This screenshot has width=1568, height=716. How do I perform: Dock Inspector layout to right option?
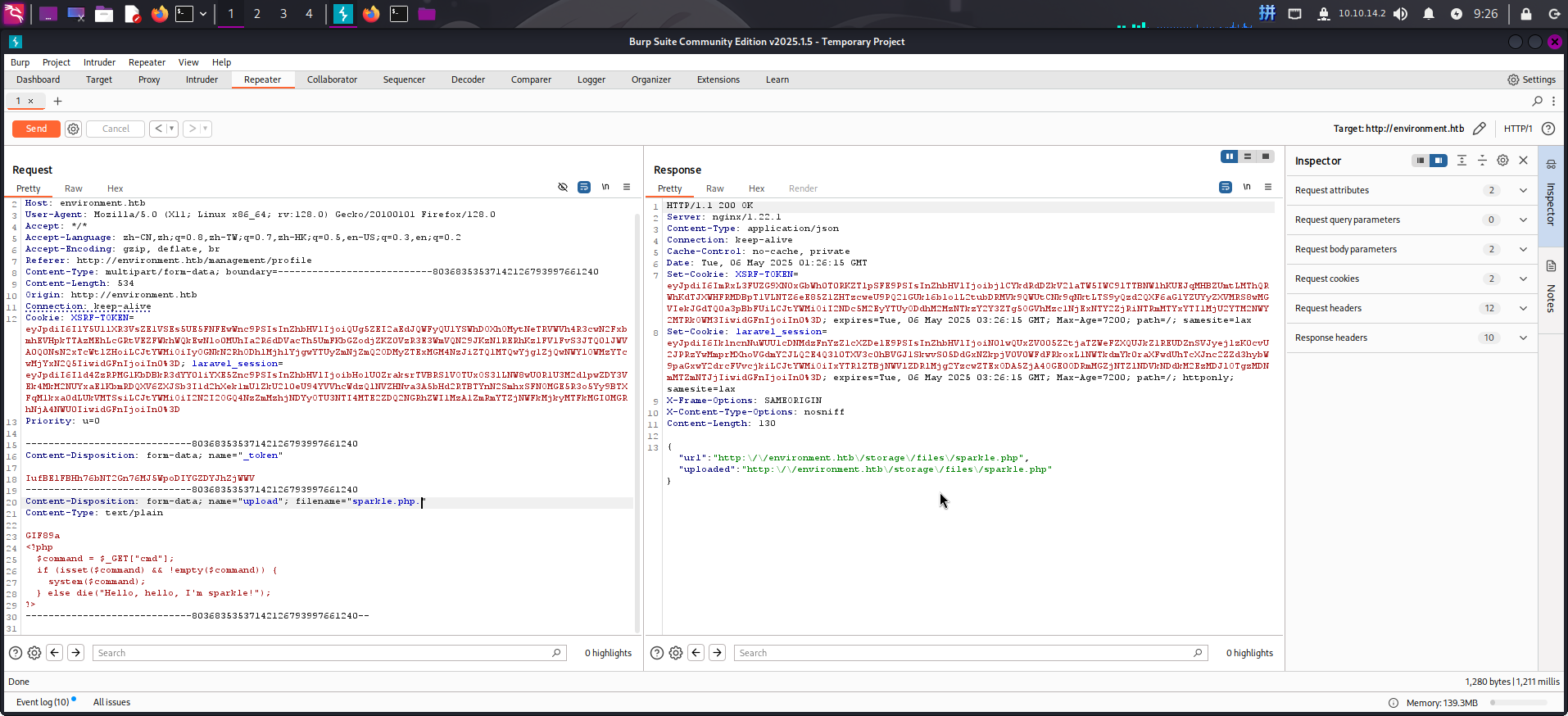pyautogui.click(x=1439, y=161)
